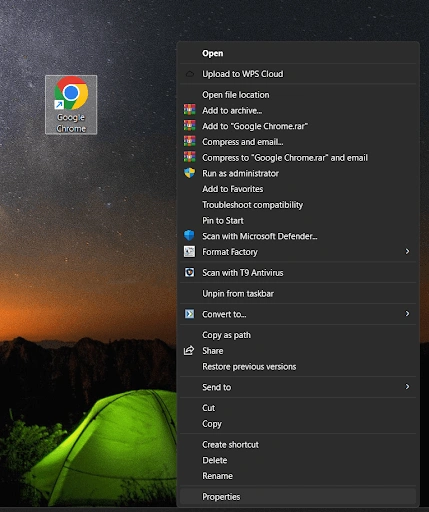Viewport: 429px width, 512px height.
Task: Open Properties at the menu bottom
Action: [x=298, y=497]
